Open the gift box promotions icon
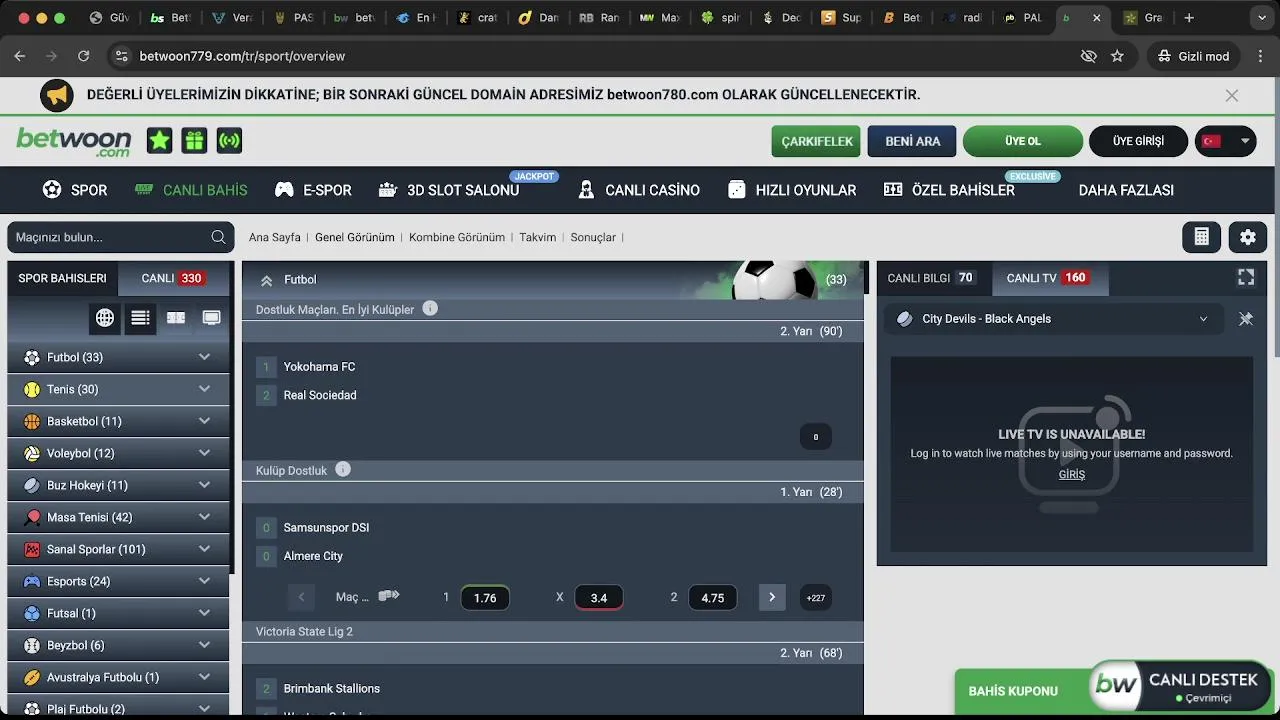1280x720 pixels. click(x=194, y=141)
